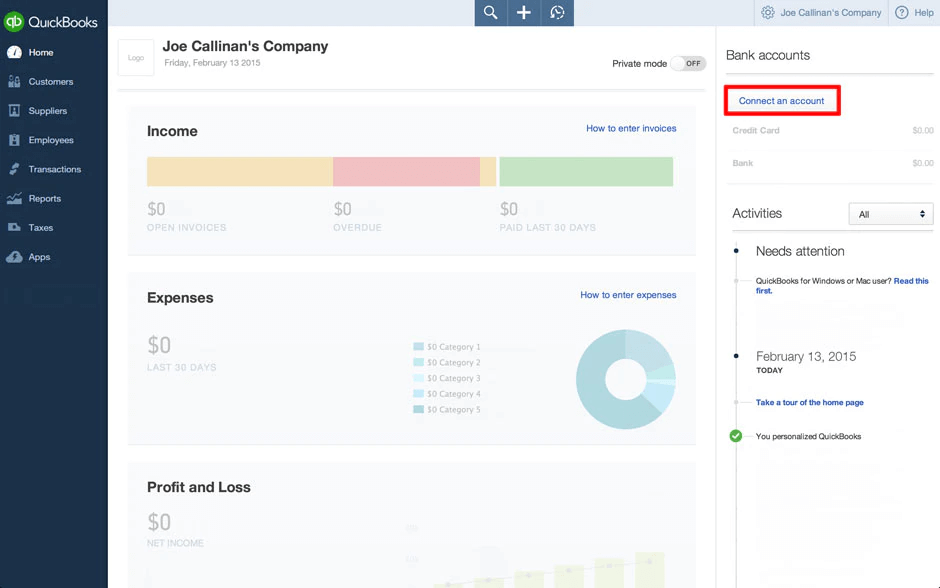Click the Bank account row

click(833, 163)
